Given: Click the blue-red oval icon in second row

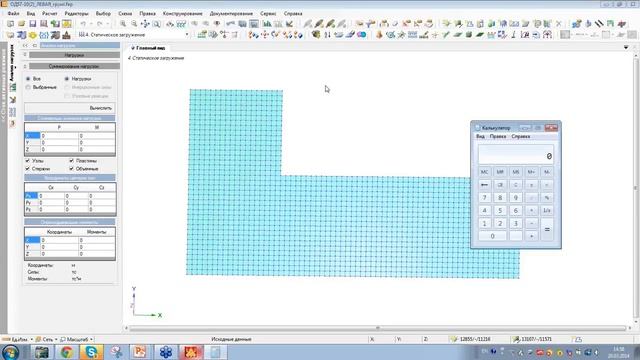Looking at the screenshot, I should (x=362, y=35).
